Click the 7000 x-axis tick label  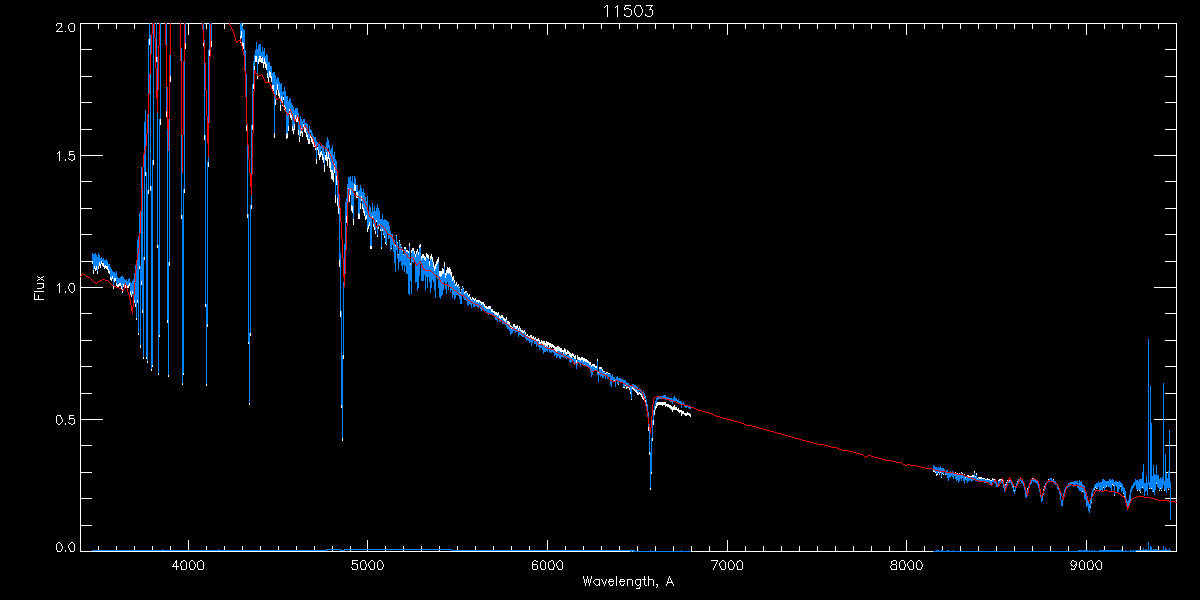[x=727, y=565]
